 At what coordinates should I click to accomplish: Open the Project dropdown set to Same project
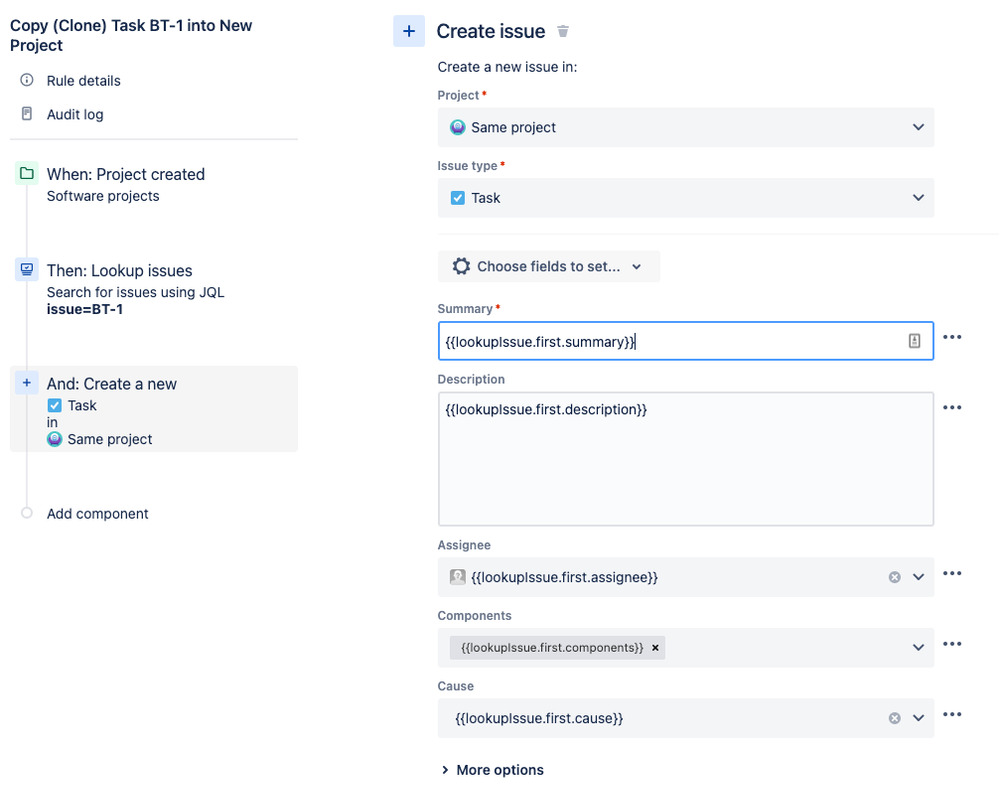click(x=685, y=127)
